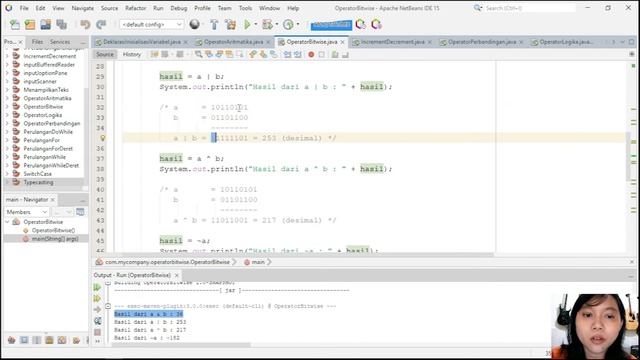
Task: Switch editor to Source view
Action: [105, 54]
